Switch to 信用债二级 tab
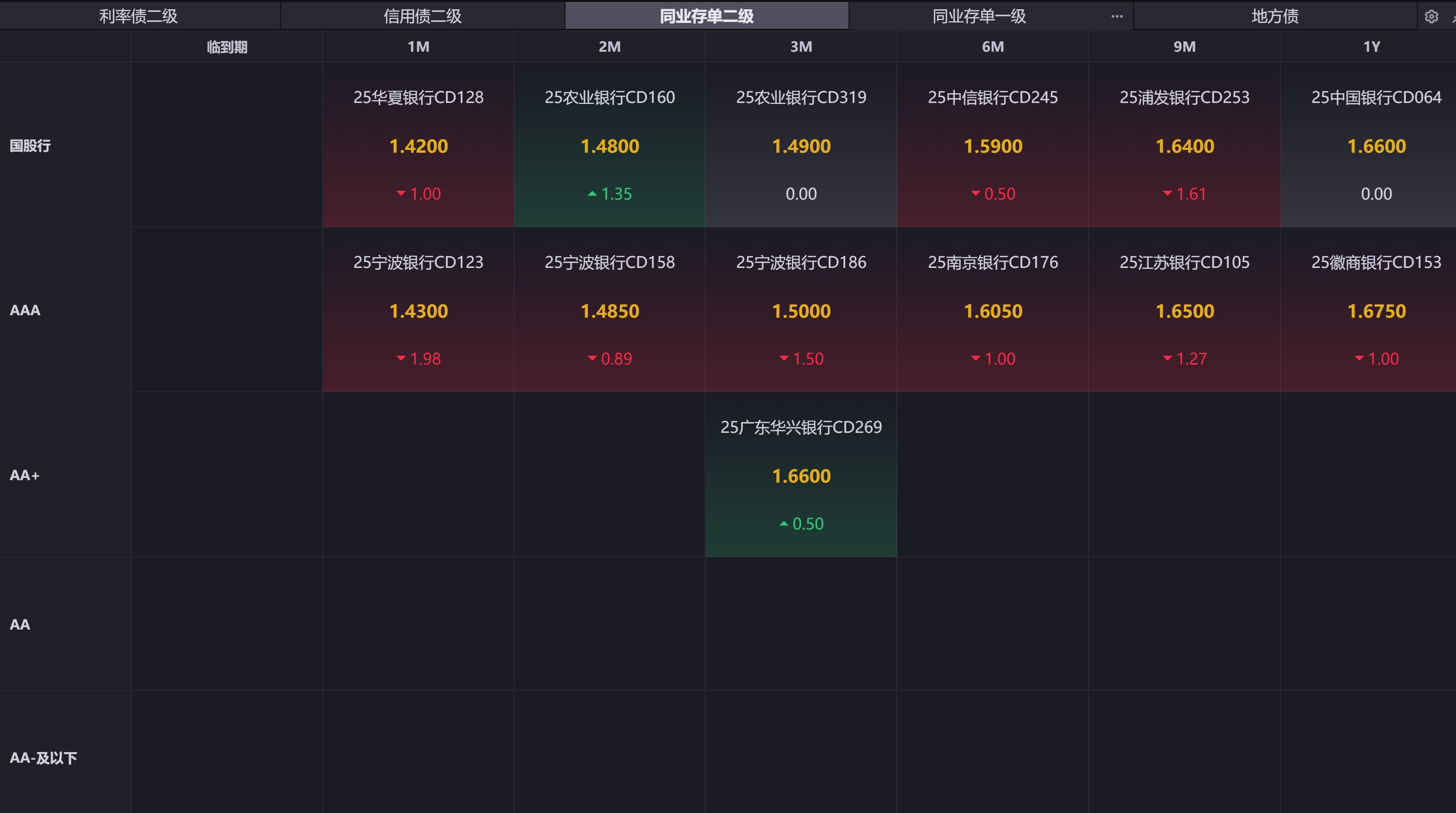1456x813 pixels. (422, 16)
